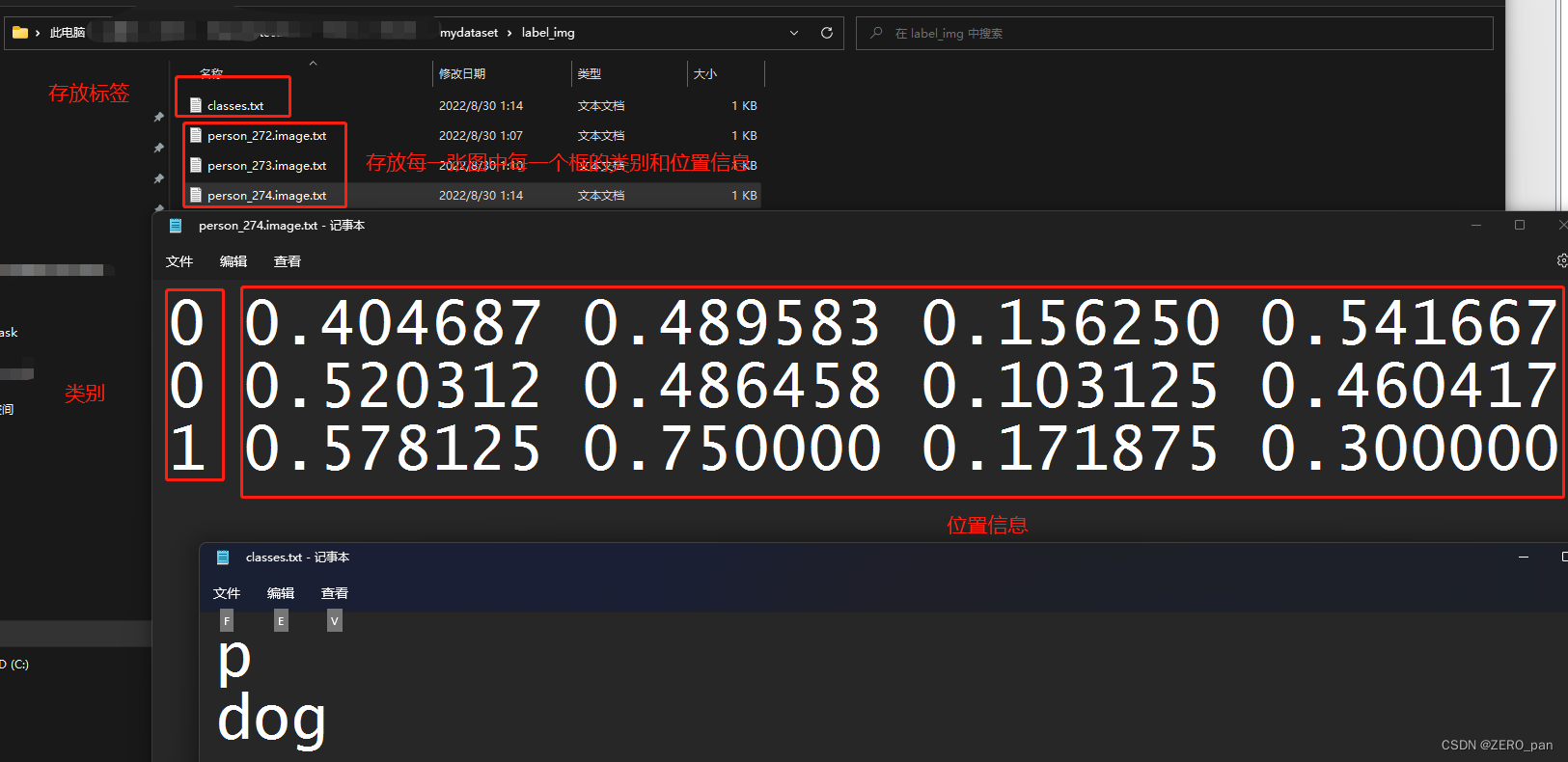
Task: Open 查看 menu in classes.txt Notepad
Action: (335, 593)
